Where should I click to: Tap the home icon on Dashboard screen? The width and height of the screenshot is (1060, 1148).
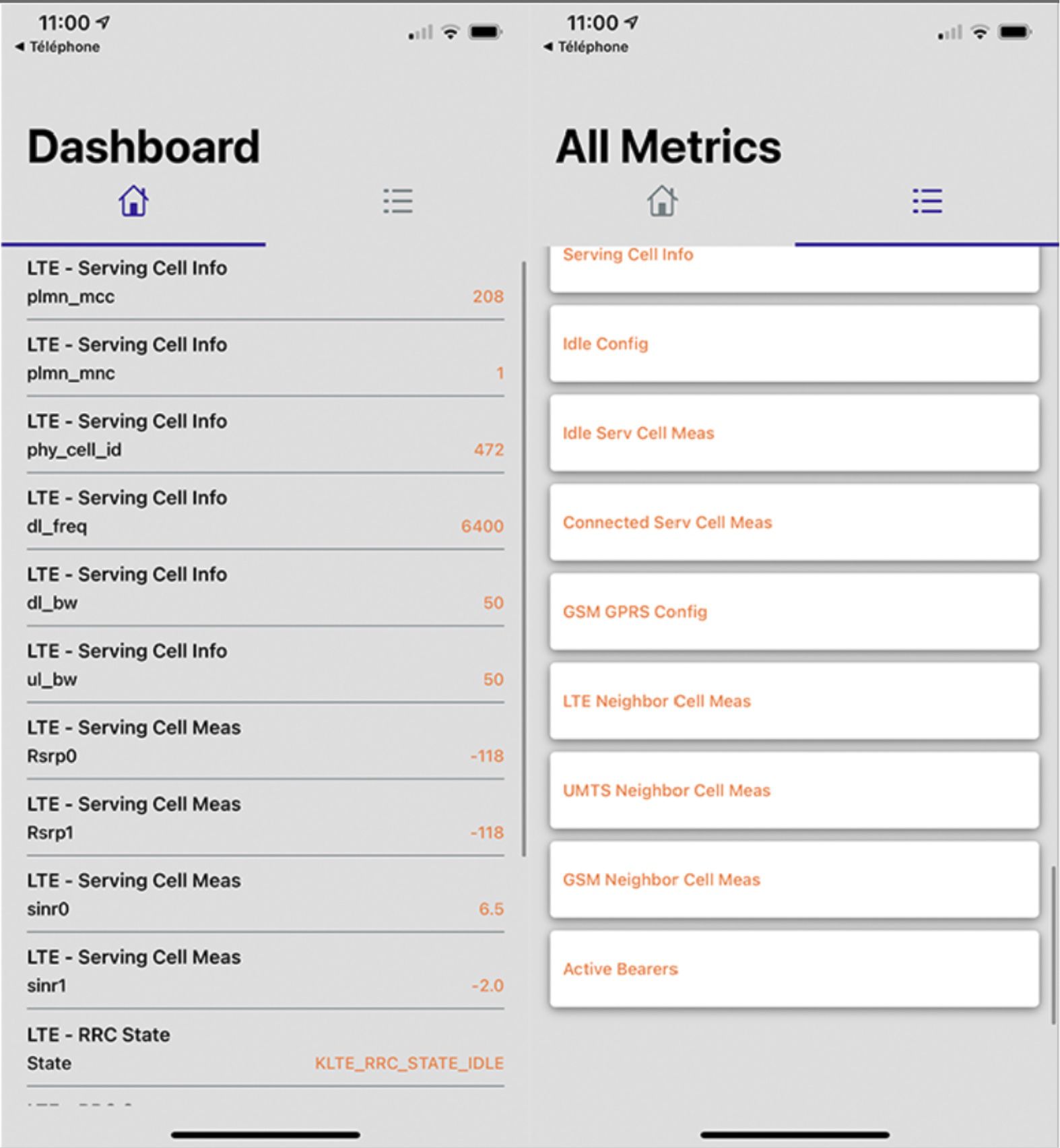133,201
